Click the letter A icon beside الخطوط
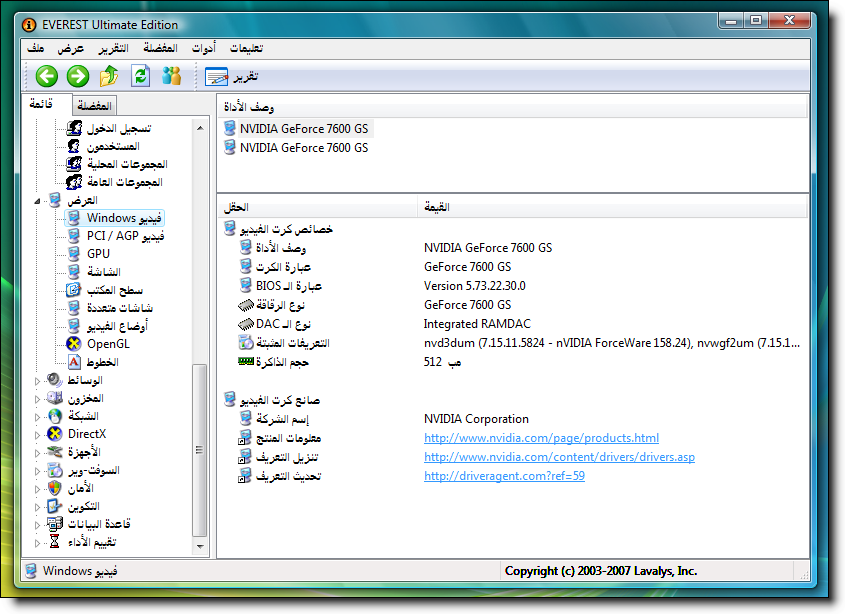Screen dimensions: 845x614 (74, 362)
